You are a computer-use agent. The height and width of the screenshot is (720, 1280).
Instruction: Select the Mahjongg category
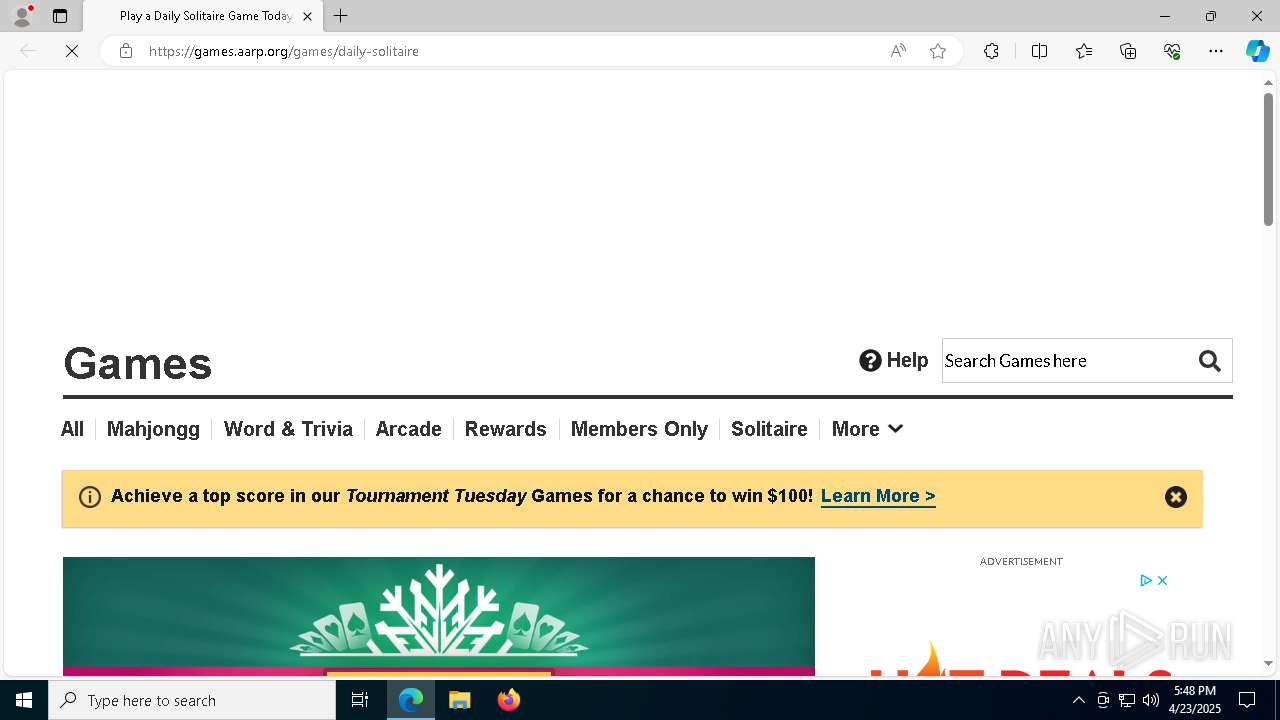click(x=153, y=429)
